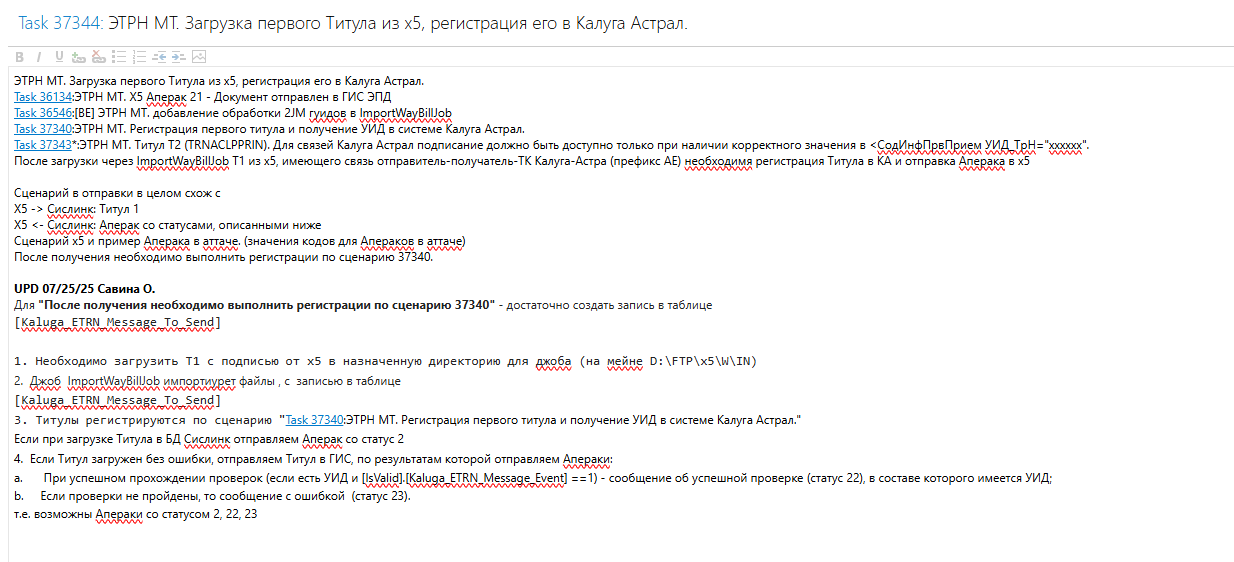Open Task 37340 link in step 3
The width and height of the screenshot is (1234, 562).
tap(314, 420)
